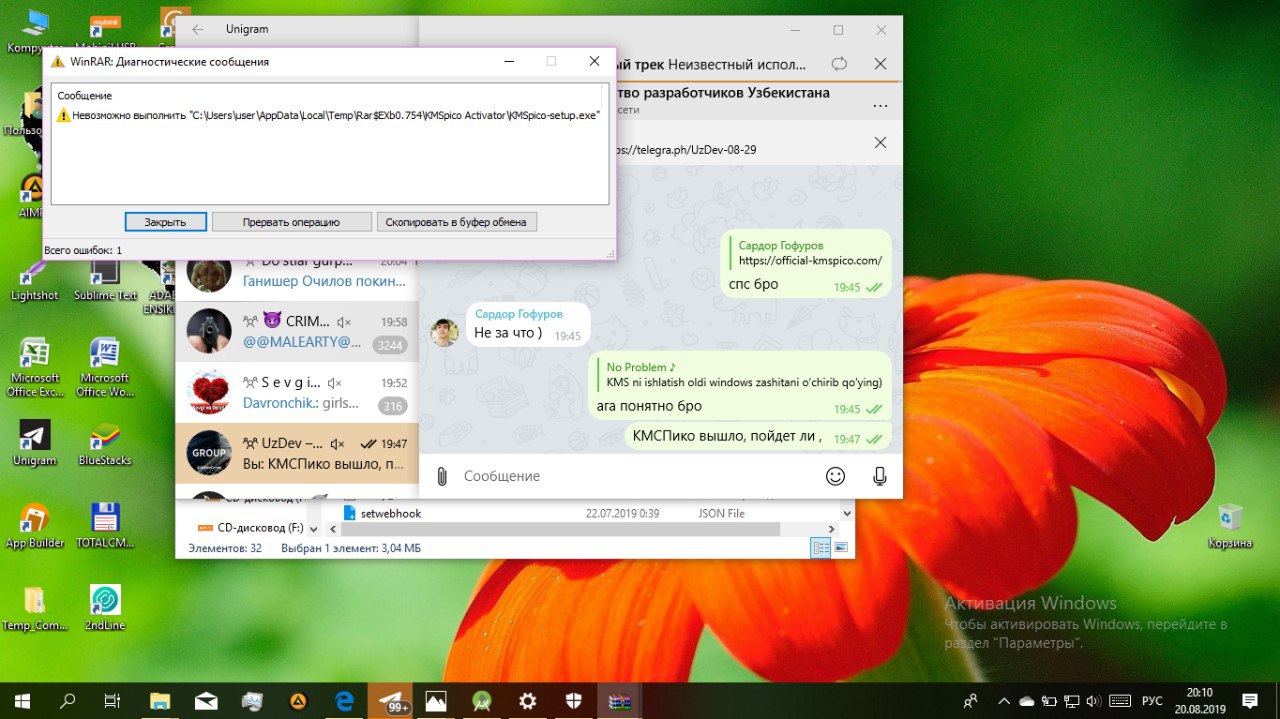Toggle the repeat icon in Unigram player bar
This screenshot has width=1280, height=719.
pyautogui.click(x=839, y=64)
